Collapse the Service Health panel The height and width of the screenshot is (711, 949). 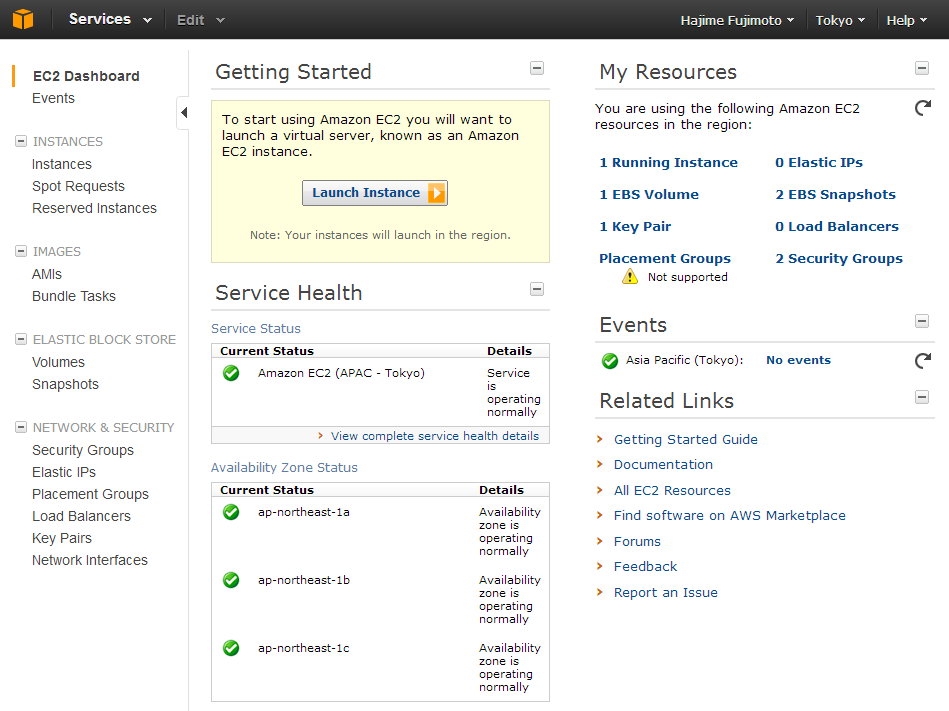coord(537,289)
